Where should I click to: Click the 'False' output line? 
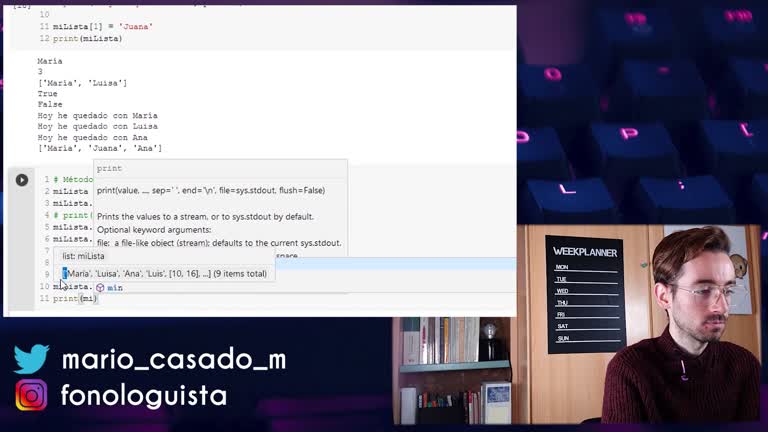click(50, 104)
